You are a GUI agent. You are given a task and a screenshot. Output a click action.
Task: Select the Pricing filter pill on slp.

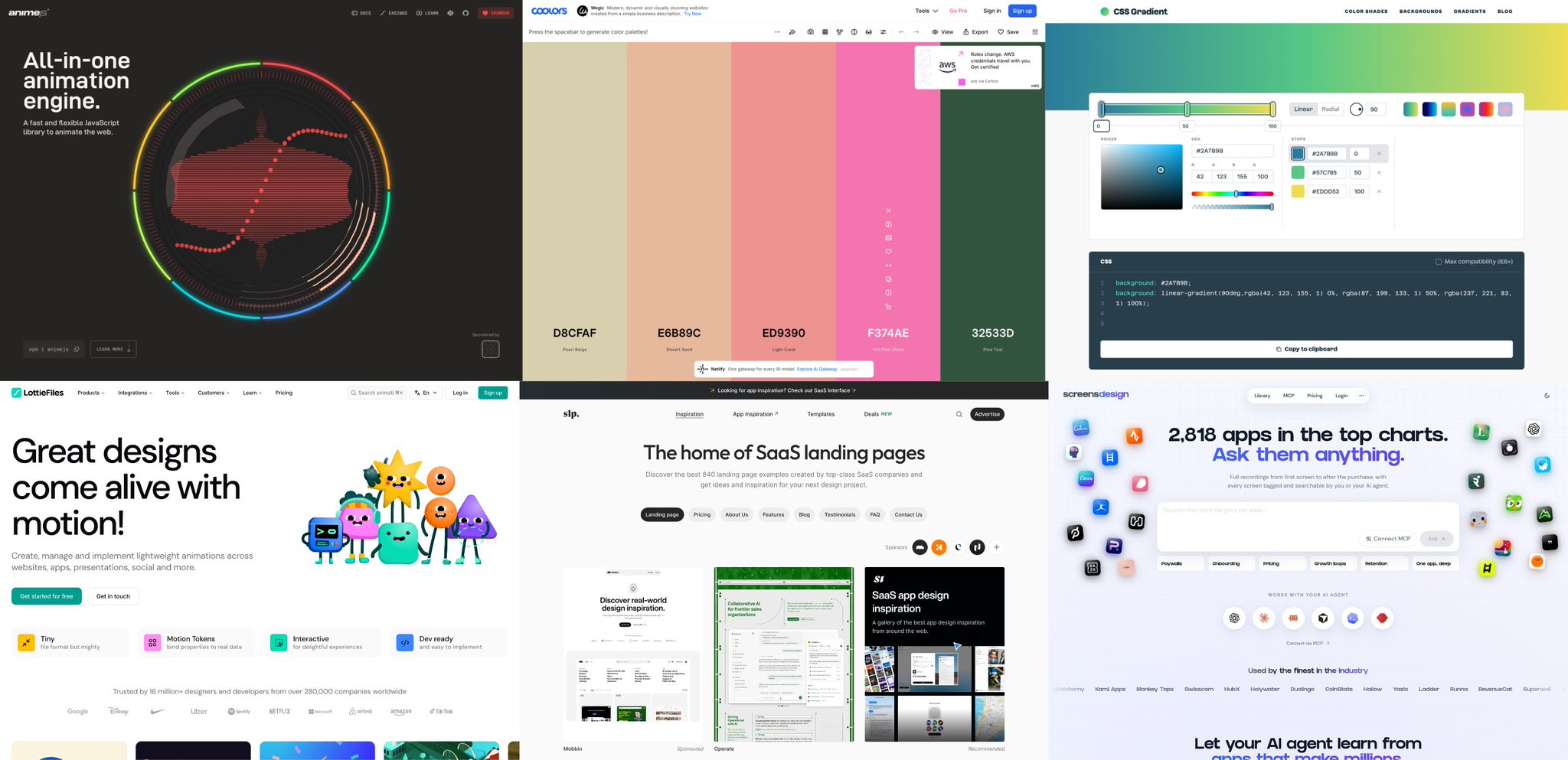702,515
